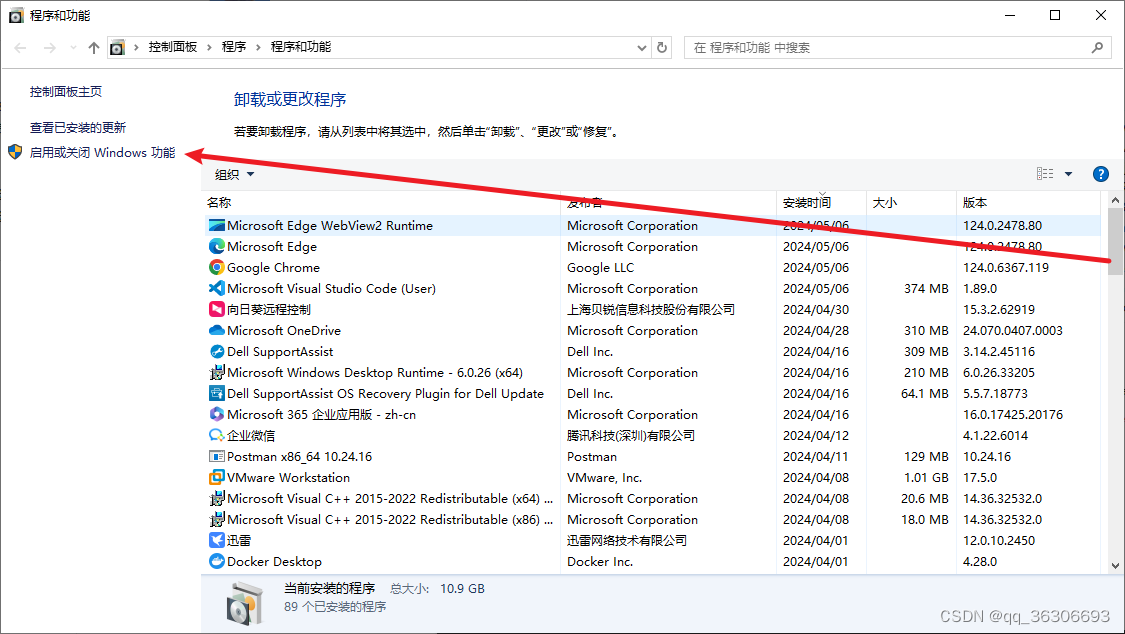Screen dimensions: 1125x634
Task: Click the Visual Studio Code icon
Action: click(x=217, y=288)
